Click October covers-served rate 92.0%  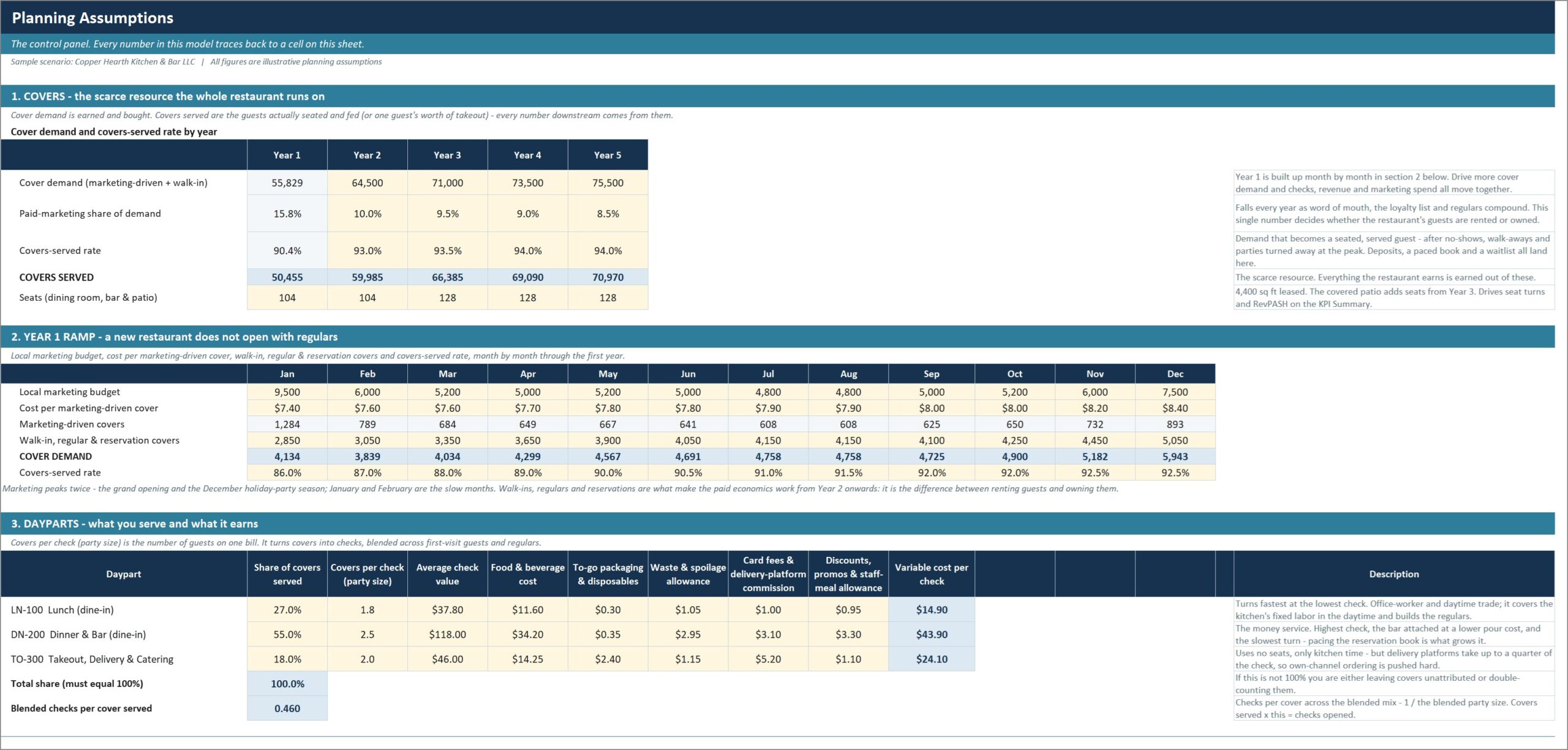point(1014,472)
